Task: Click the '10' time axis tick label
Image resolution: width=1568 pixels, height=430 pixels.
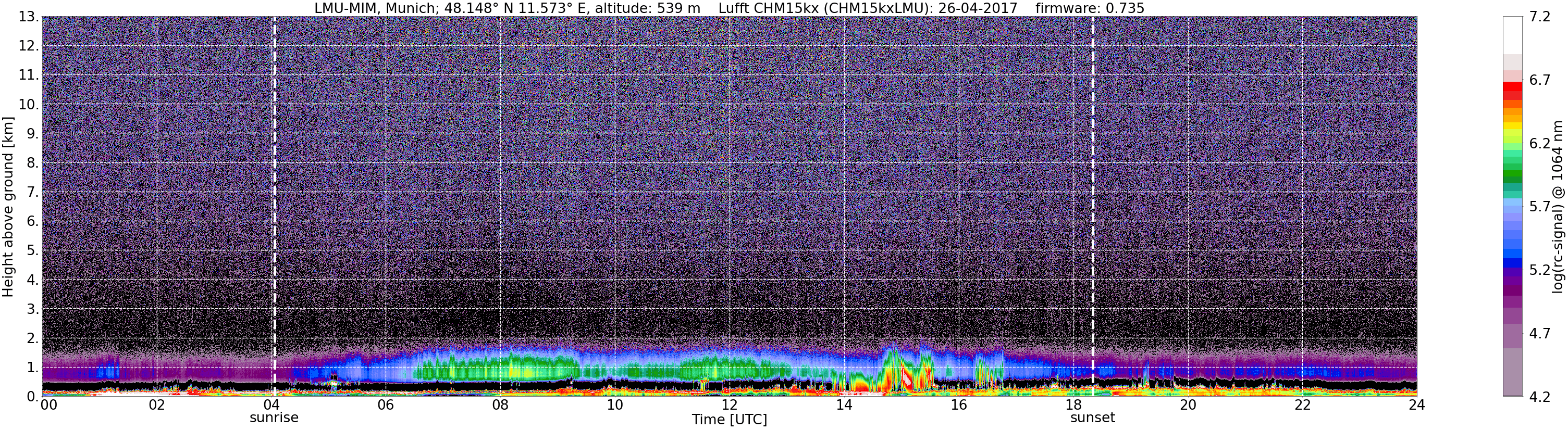Action: click(x=615, y=405)
